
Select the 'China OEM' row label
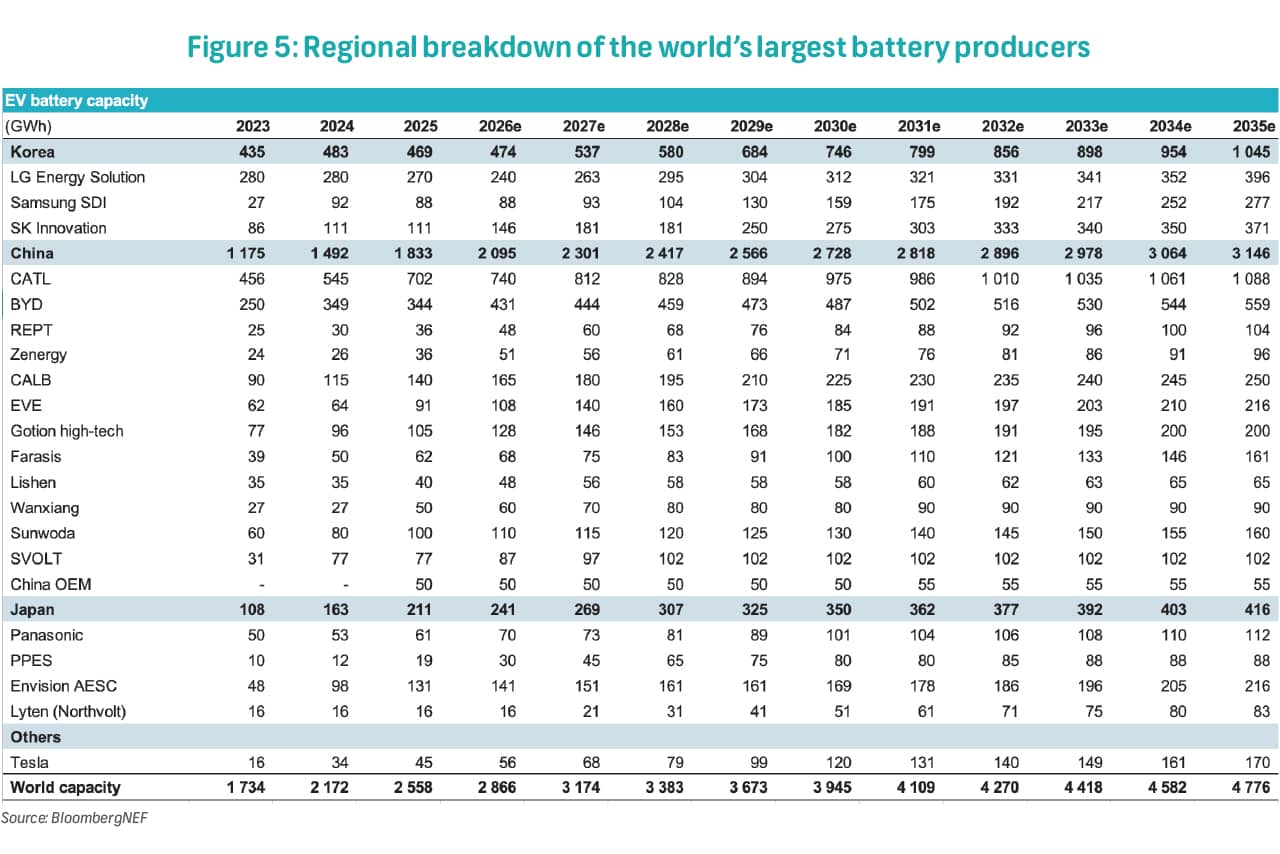[49, 584]
